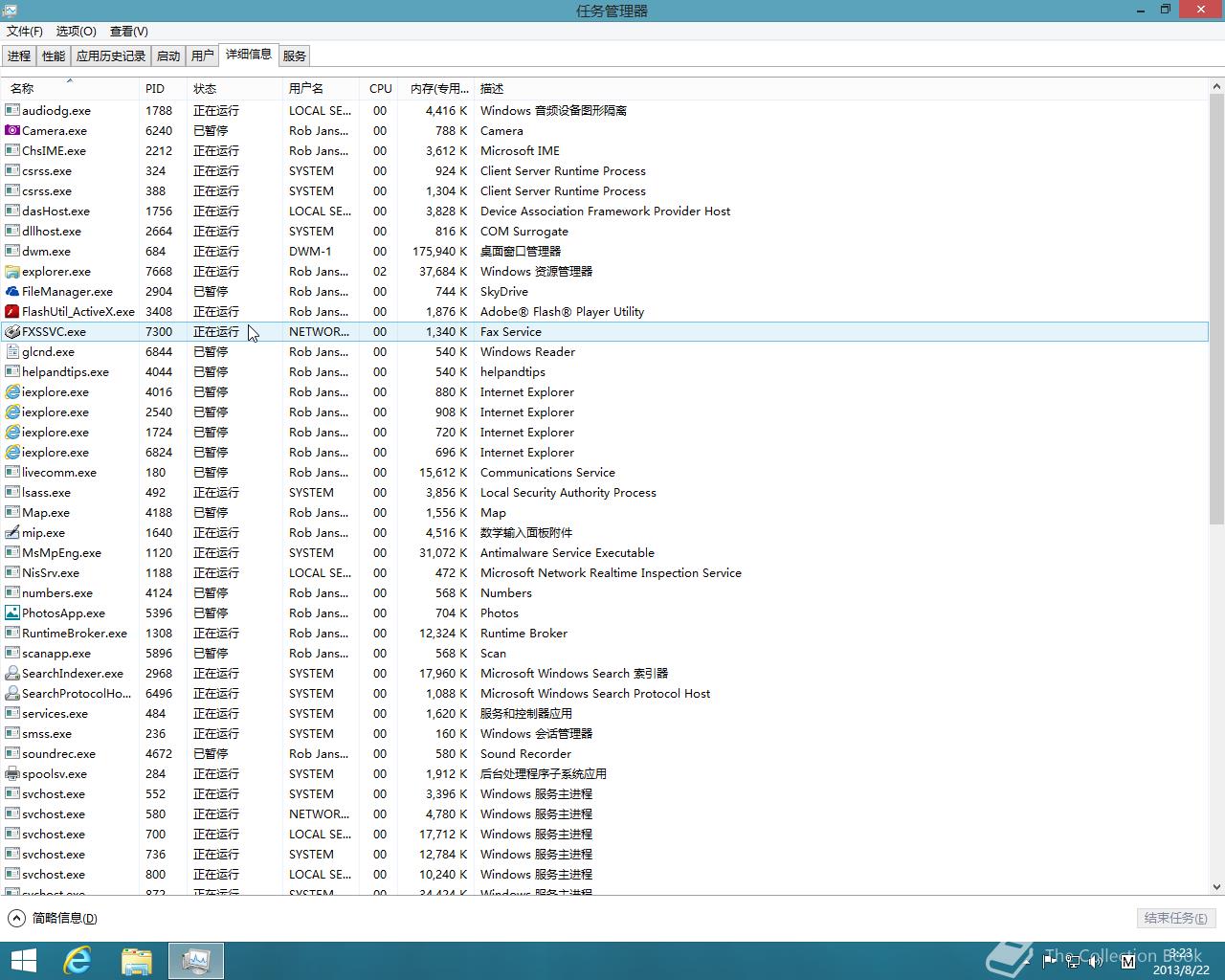The image size is (1225, 980).
Task: Switch to the 应用历史记录 tab
Action: 111,56
